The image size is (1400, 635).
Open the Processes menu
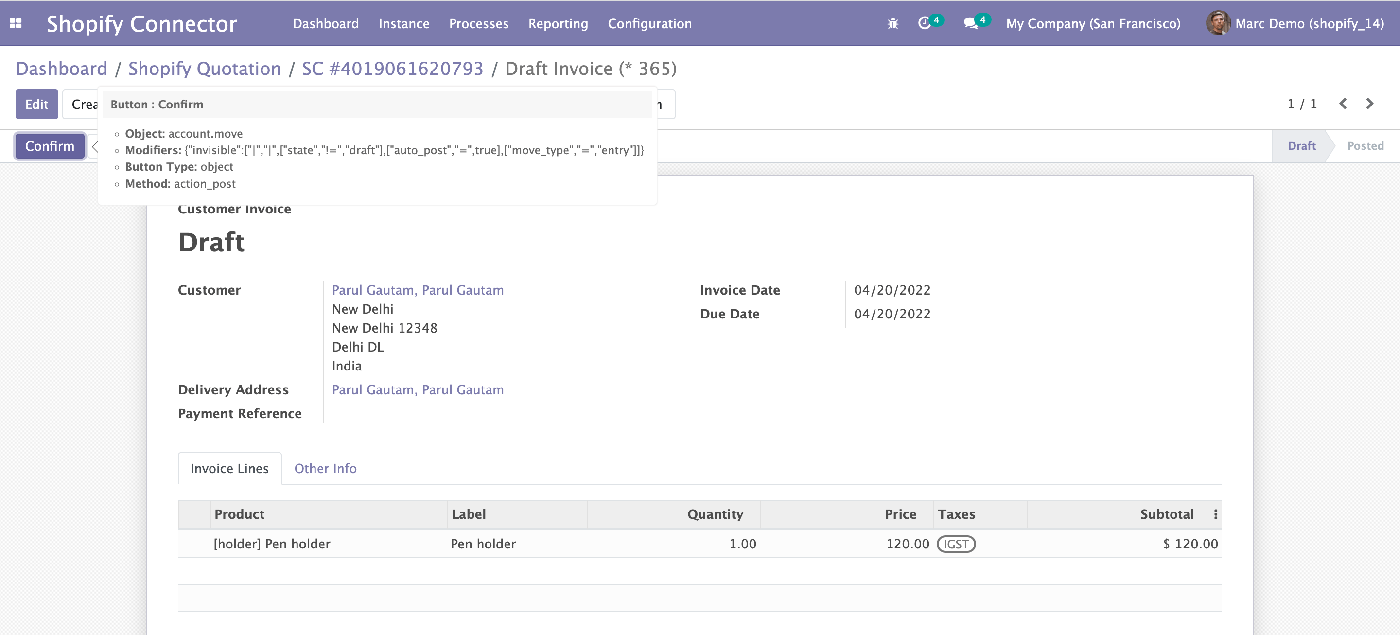(479, 23)
